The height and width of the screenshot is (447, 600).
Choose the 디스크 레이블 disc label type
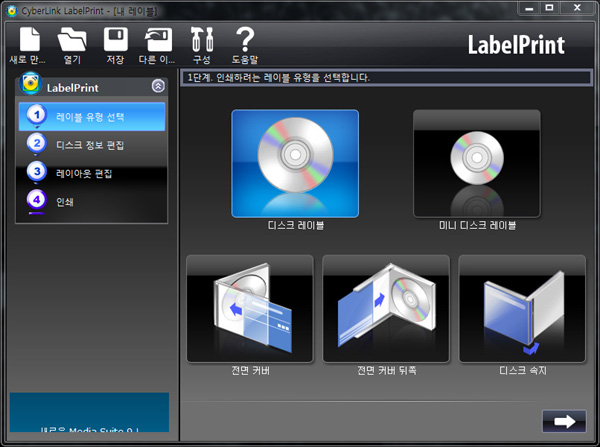295,164
